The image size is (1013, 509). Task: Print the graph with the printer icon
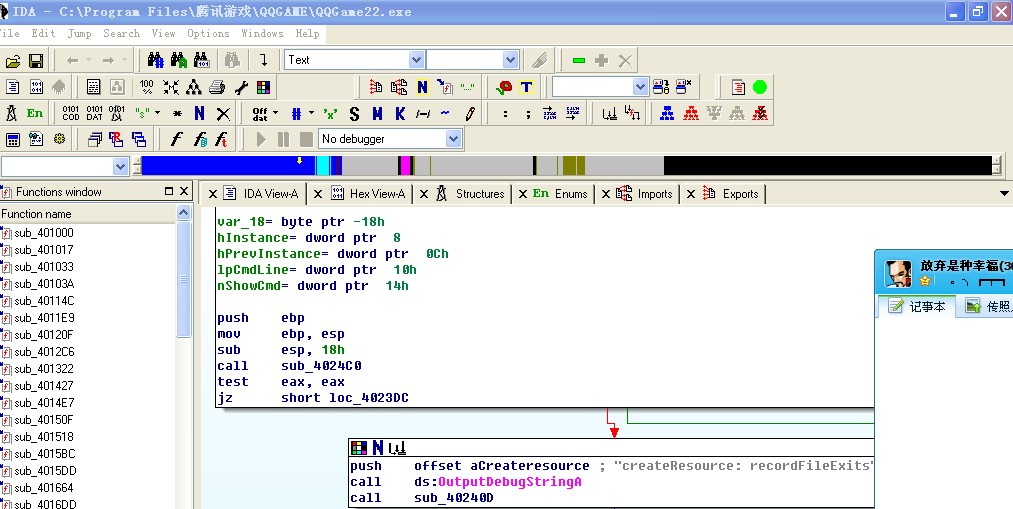[217, 87]
